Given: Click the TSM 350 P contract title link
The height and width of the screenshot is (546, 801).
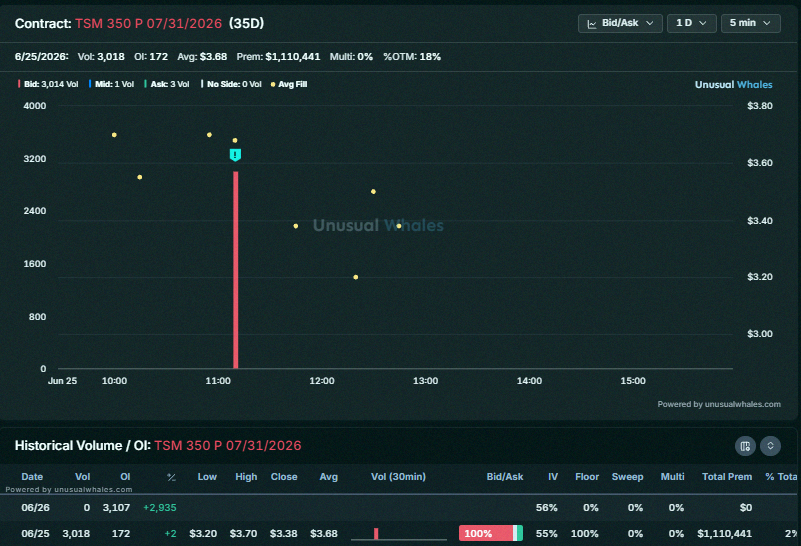Looking at the screenshot, I should (x=149, y=23).
